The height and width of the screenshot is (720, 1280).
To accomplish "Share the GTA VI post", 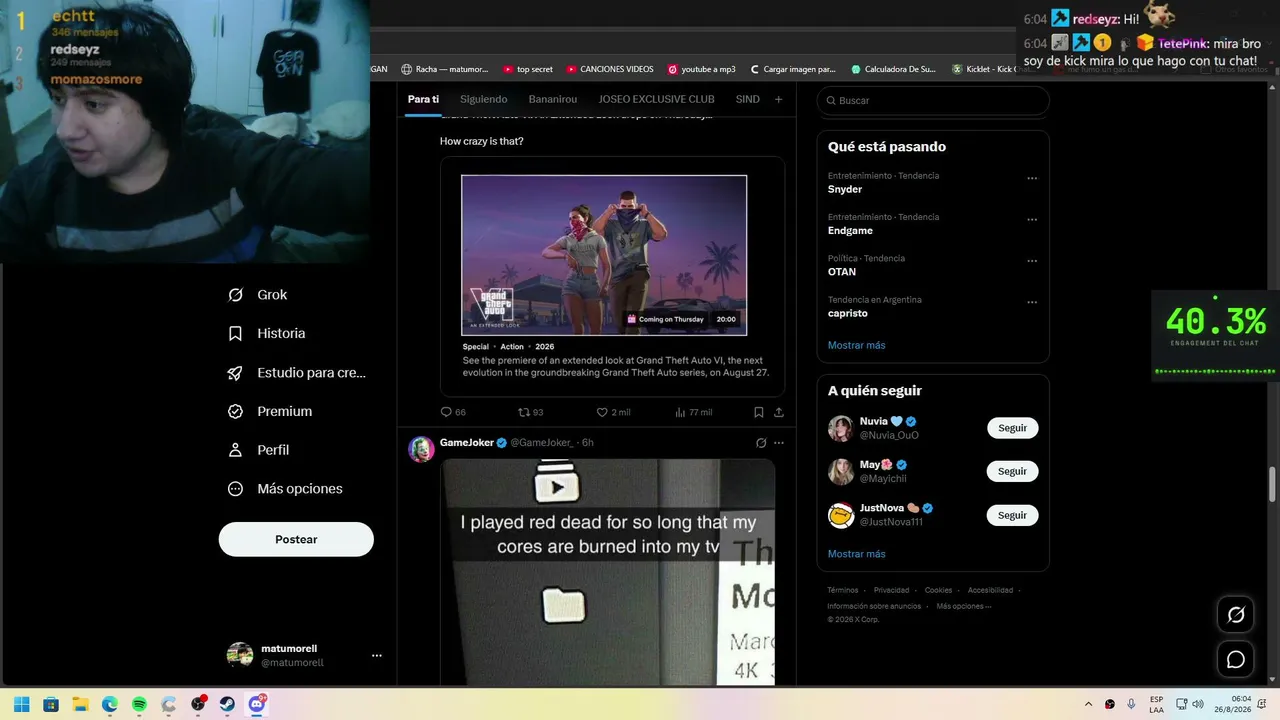I will click(x=779, y=412).
